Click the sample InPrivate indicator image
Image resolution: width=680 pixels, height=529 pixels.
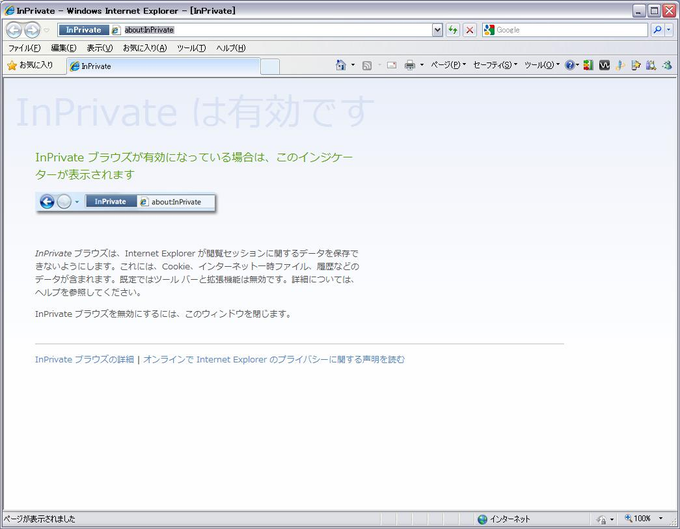(126, 202)
